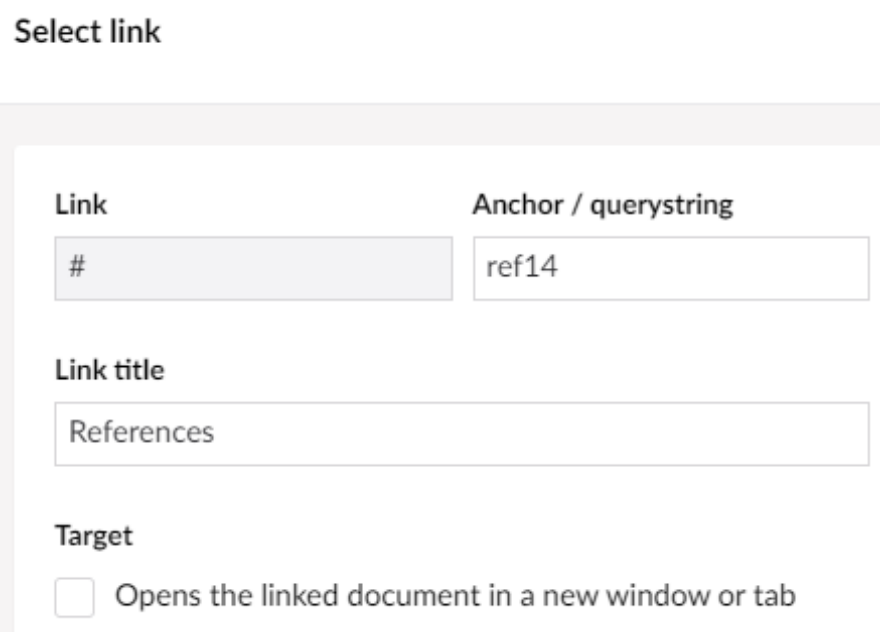Enable the Target new tab option box
Viewport: 880px width, 632px height.
(x=74, y=597)
